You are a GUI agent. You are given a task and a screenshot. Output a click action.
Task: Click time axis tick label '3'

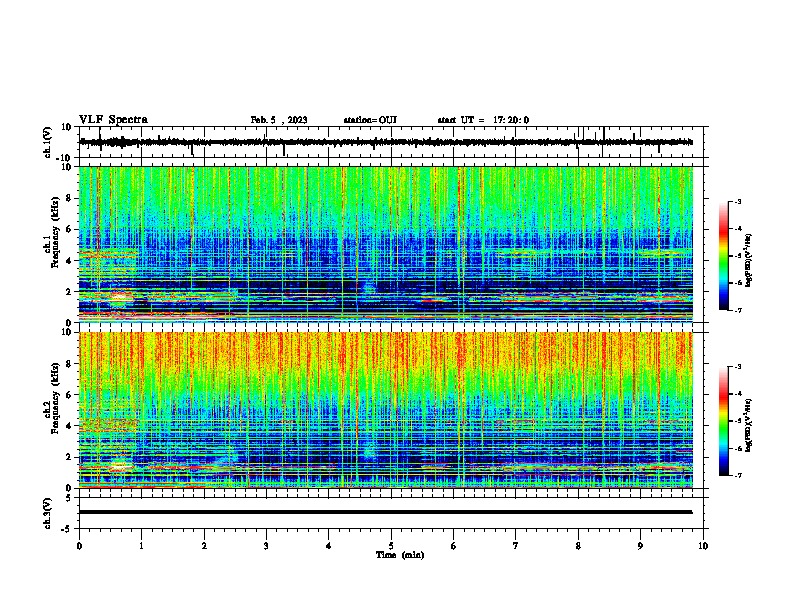click(266, 546)
